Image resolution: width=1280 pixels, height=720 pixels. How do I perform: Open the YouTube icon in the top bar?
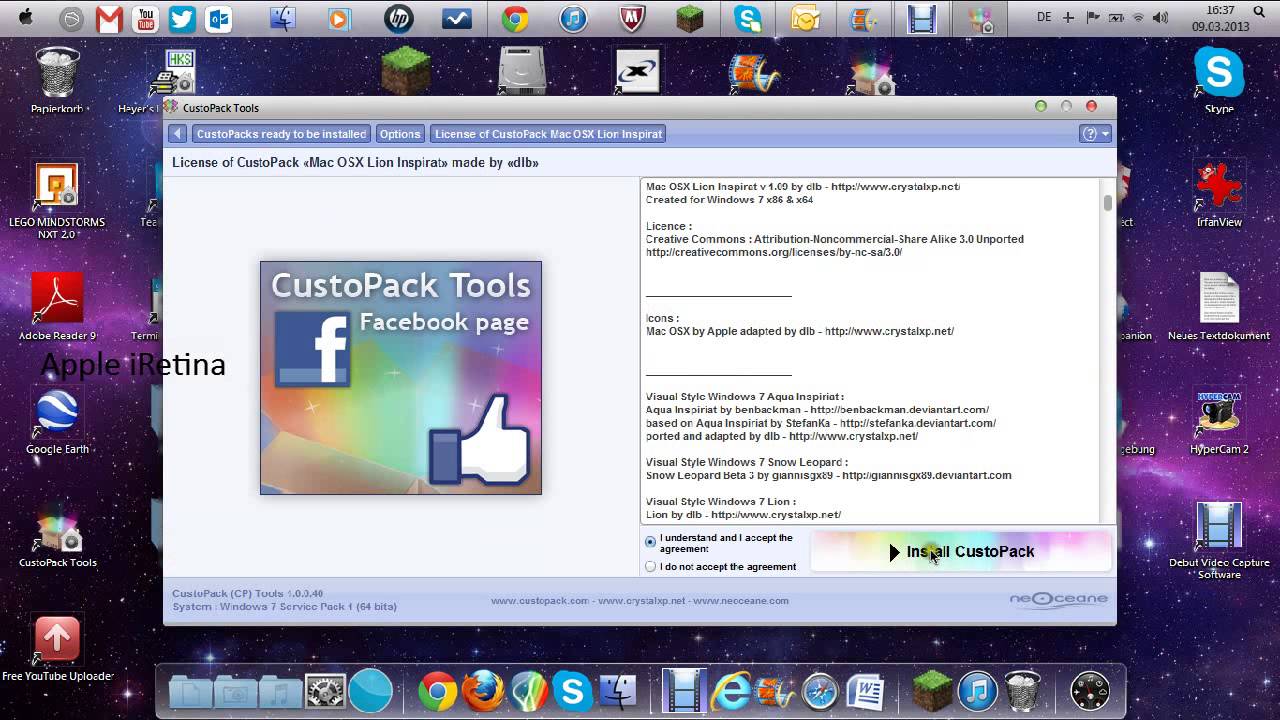tap(145, 18)
